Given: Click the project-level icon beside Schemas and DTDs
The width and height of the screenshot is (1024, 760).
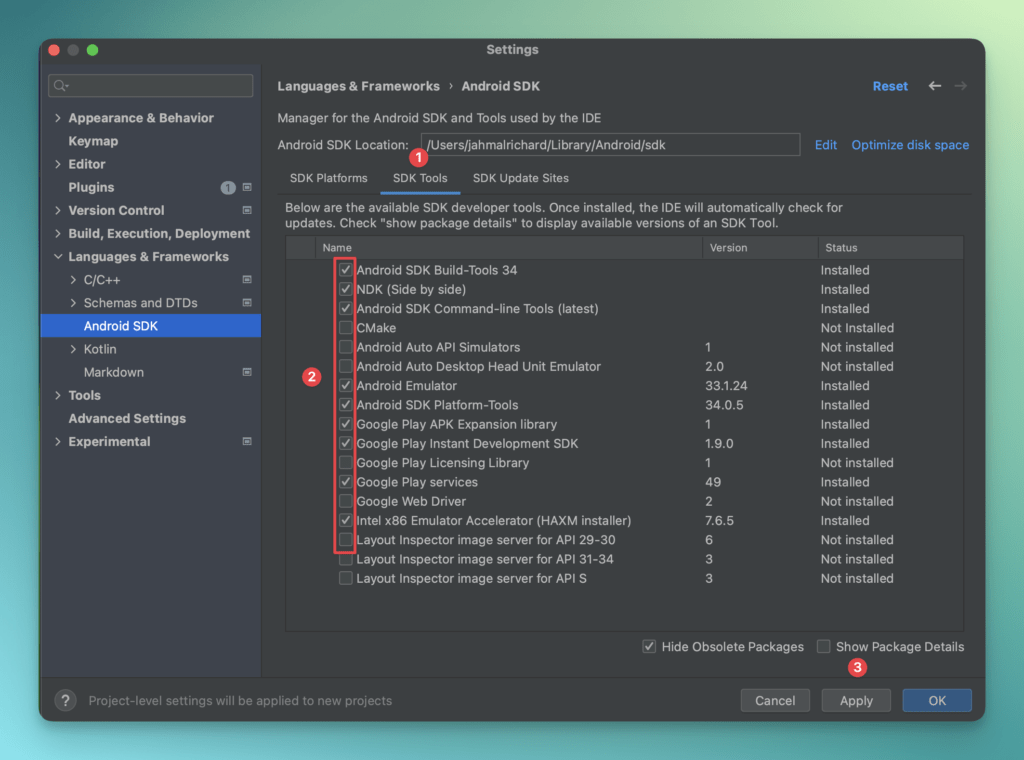Looking at the screenshot, I should pyautogui.click(x=247, y=302).
